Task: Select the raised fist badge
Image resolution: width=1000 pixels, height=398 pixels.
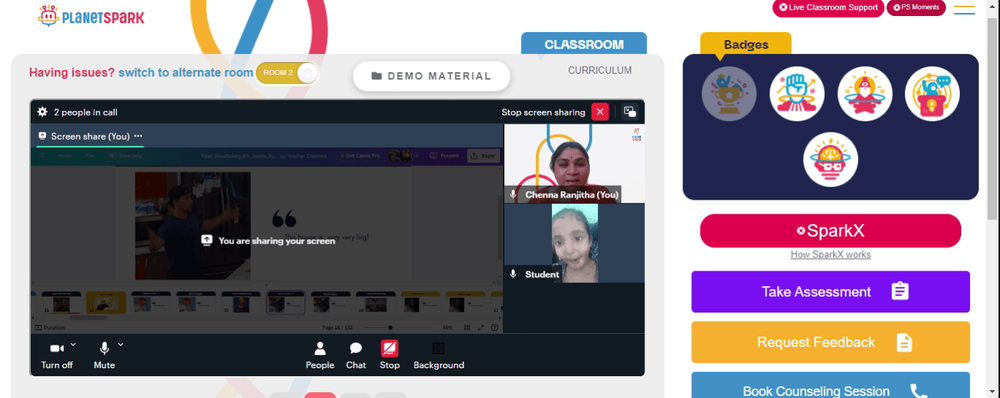Action: point(797,94)
